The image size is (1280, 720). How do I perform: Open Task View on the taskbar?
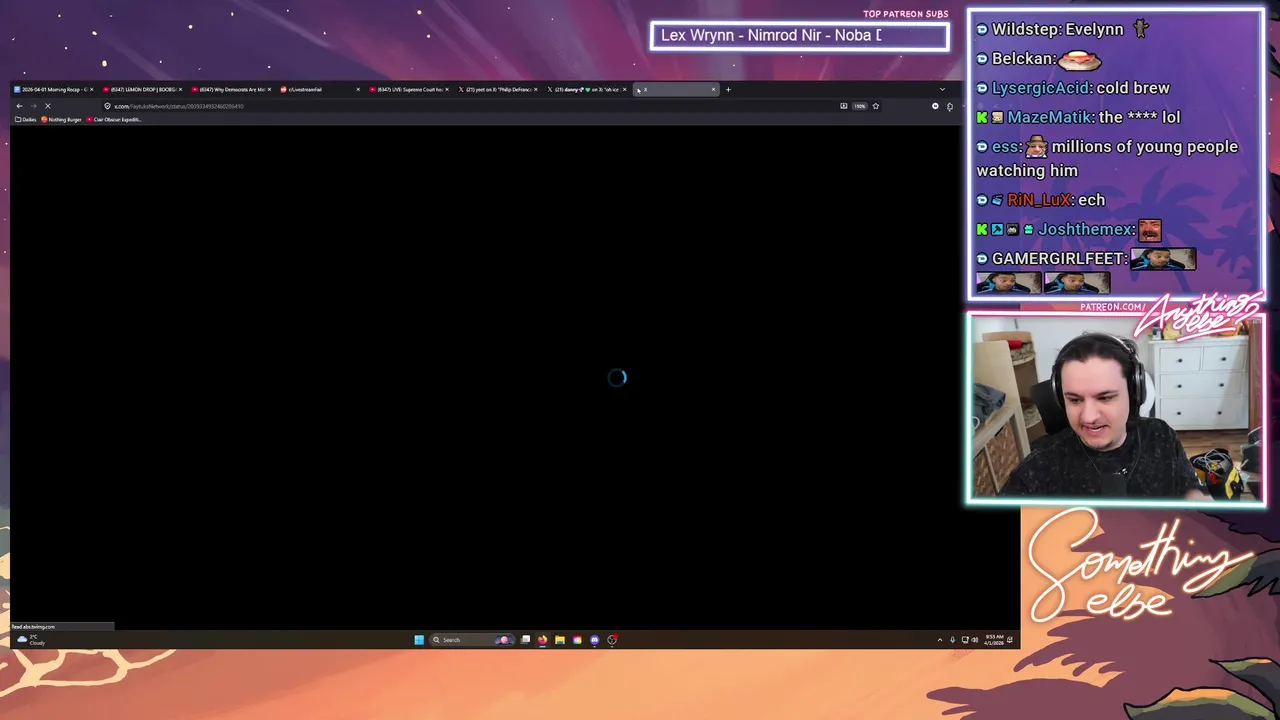click(x=525, y=640)
